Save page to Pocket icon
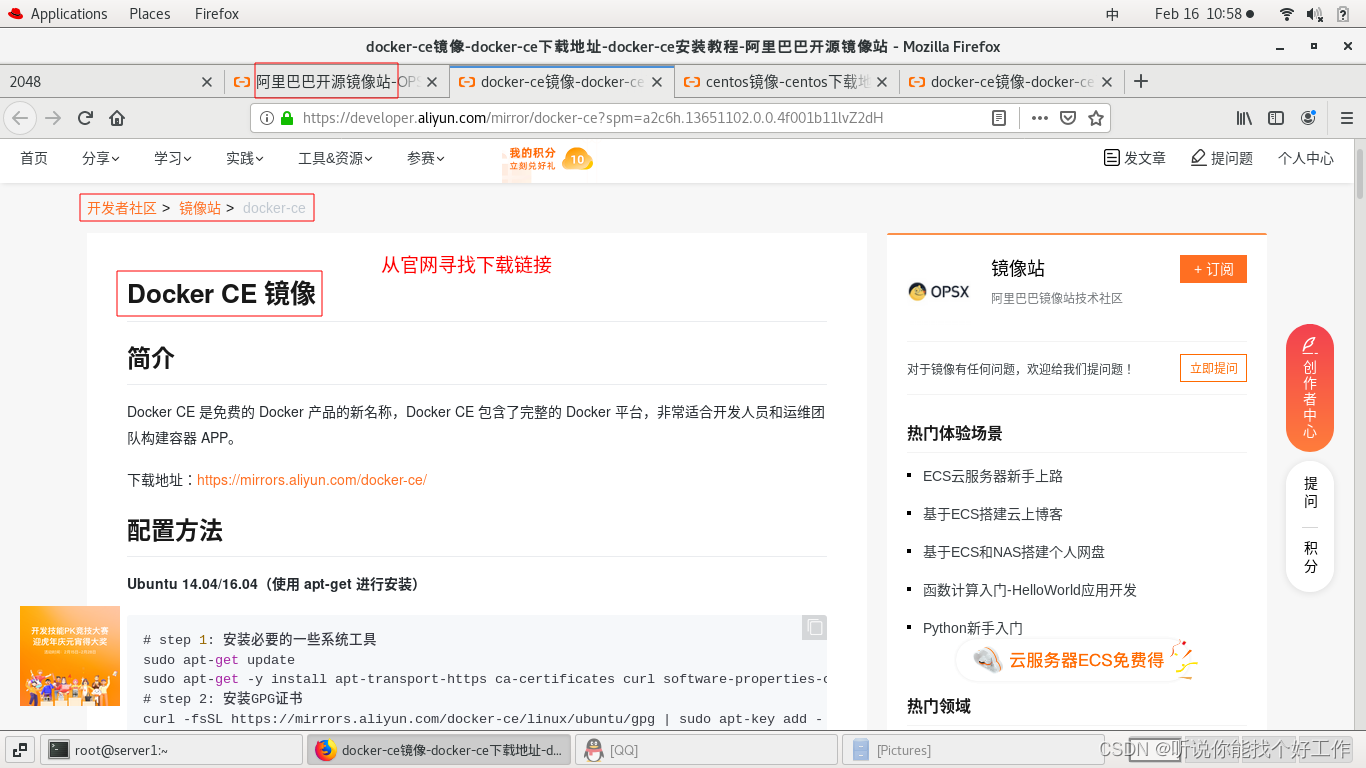Viewport: 1366px width, 768px height. [1068, 118]
